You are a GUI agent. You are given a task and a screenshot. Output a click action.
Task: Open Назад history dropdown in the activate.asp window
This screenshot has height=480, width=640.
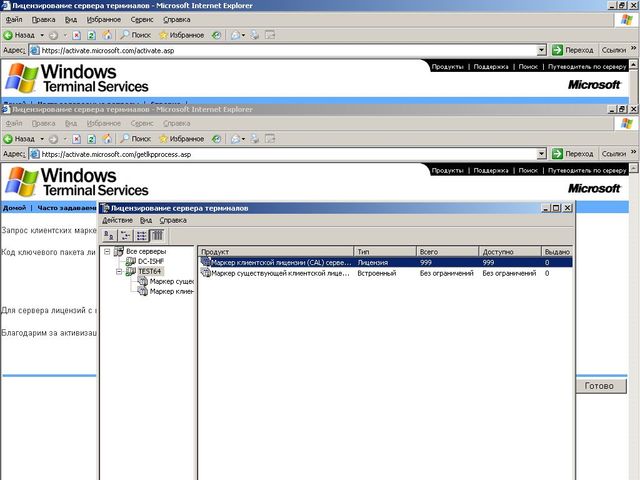(x=42, y=35)
